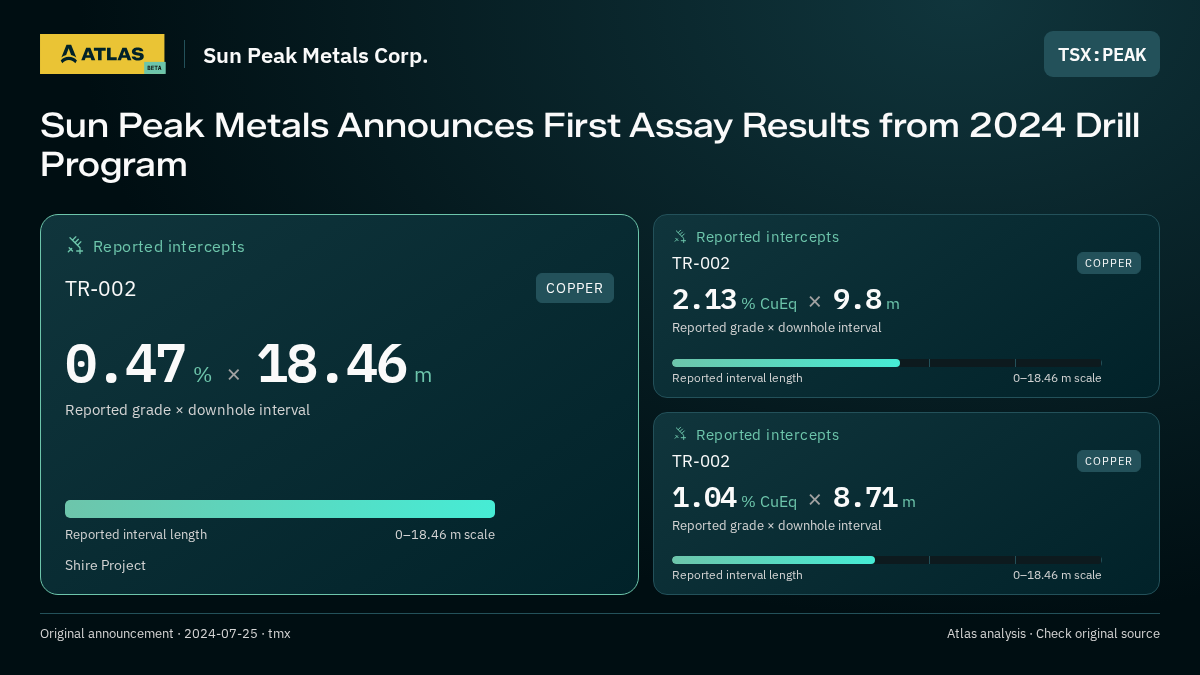Click the pick icon in the 0.47% card
This screenshot has height=675, width=1200.
coord(75,245)
